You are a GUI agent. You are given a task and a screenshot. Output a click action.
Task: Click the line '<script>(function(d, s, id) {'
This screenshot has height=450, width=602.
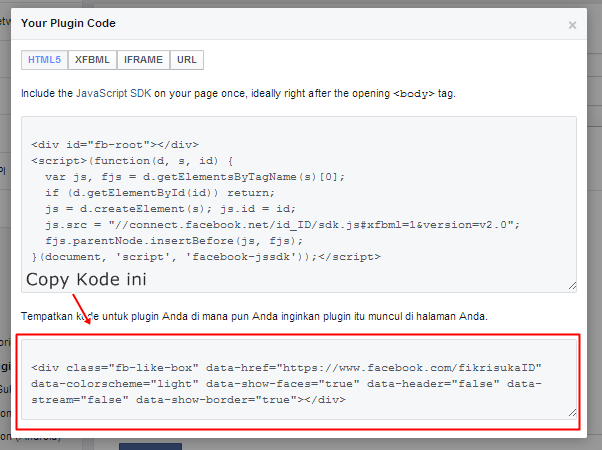click(132, 160)
